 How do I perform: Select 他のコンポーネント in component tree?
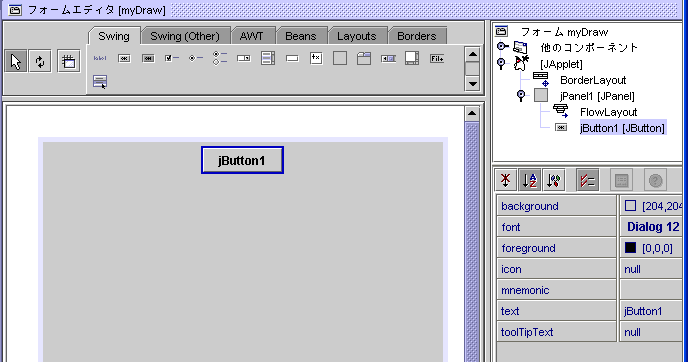click(x=588, y=47)
